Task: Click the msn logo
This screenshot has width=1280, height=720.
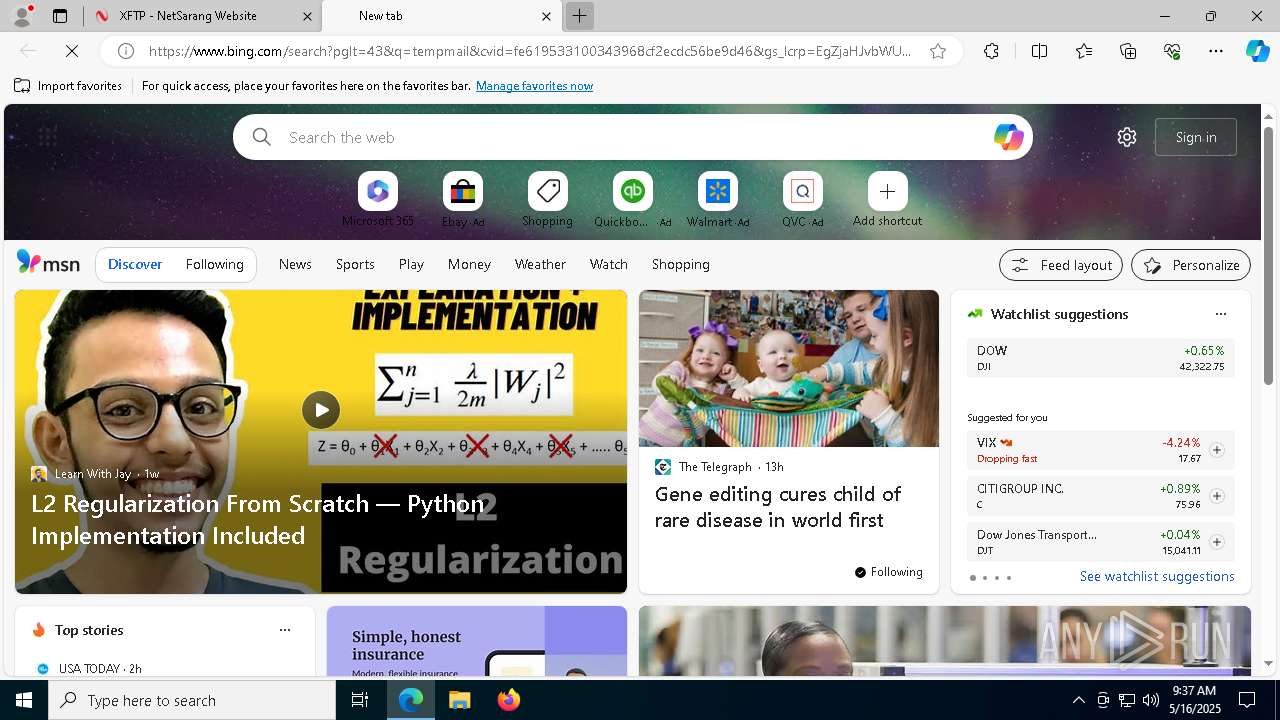Action: pos(48,263)
